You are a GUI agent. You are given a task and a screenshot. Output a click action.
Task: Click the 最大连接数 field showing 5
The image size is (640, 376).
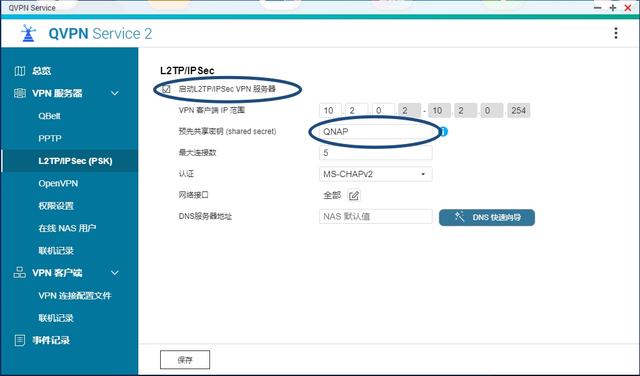pos(375,153)
